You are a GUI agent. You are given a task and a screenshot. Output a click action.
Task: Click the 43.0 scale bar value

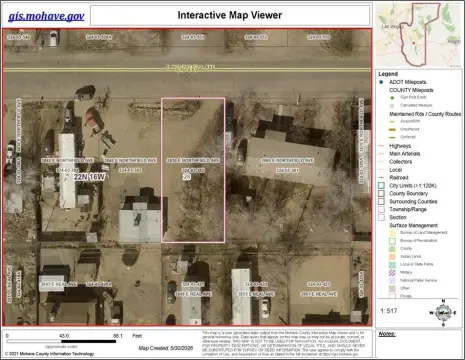pos(64,336)
